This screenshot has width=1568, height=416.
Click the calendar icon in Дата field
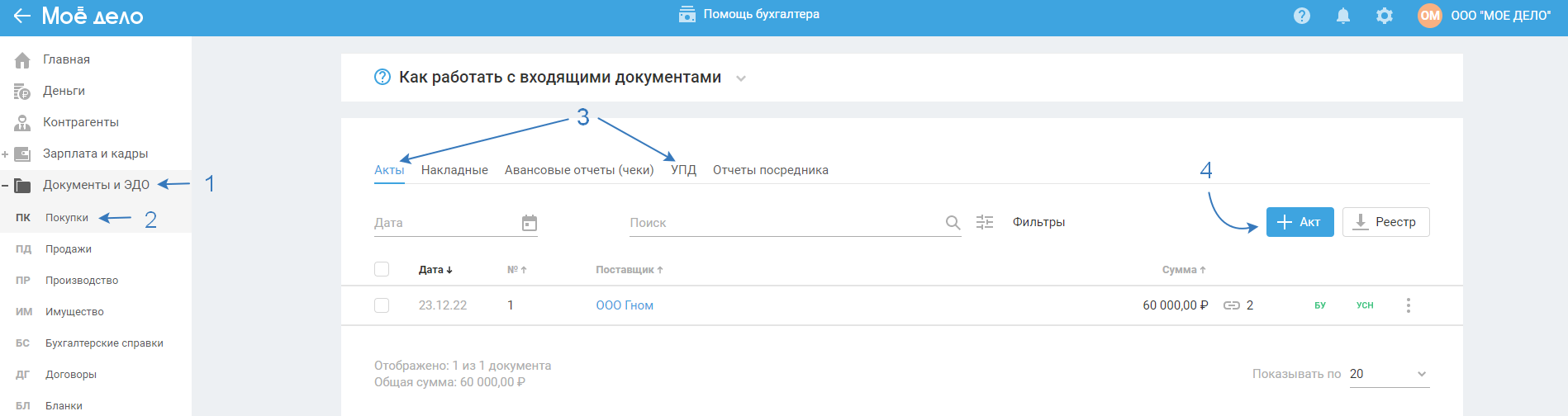click(530, 223)
